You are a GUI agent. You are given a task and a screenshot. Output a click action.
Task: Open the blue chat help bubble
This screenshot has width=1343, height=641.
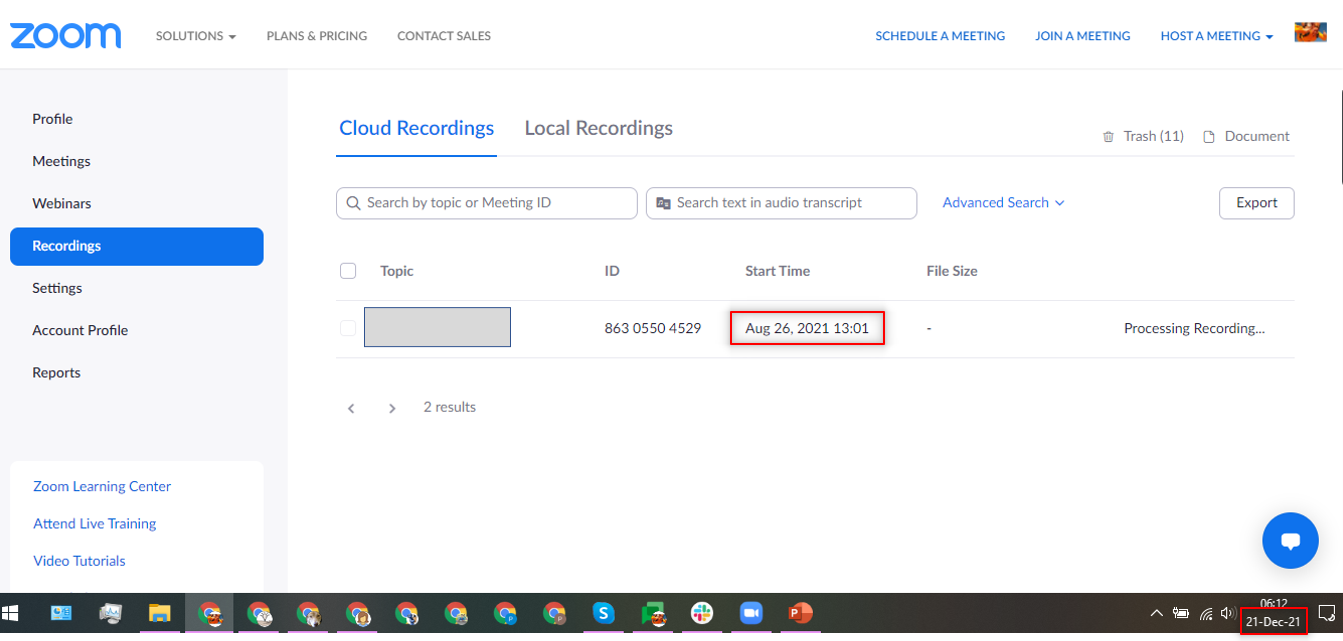[1290, 541]
